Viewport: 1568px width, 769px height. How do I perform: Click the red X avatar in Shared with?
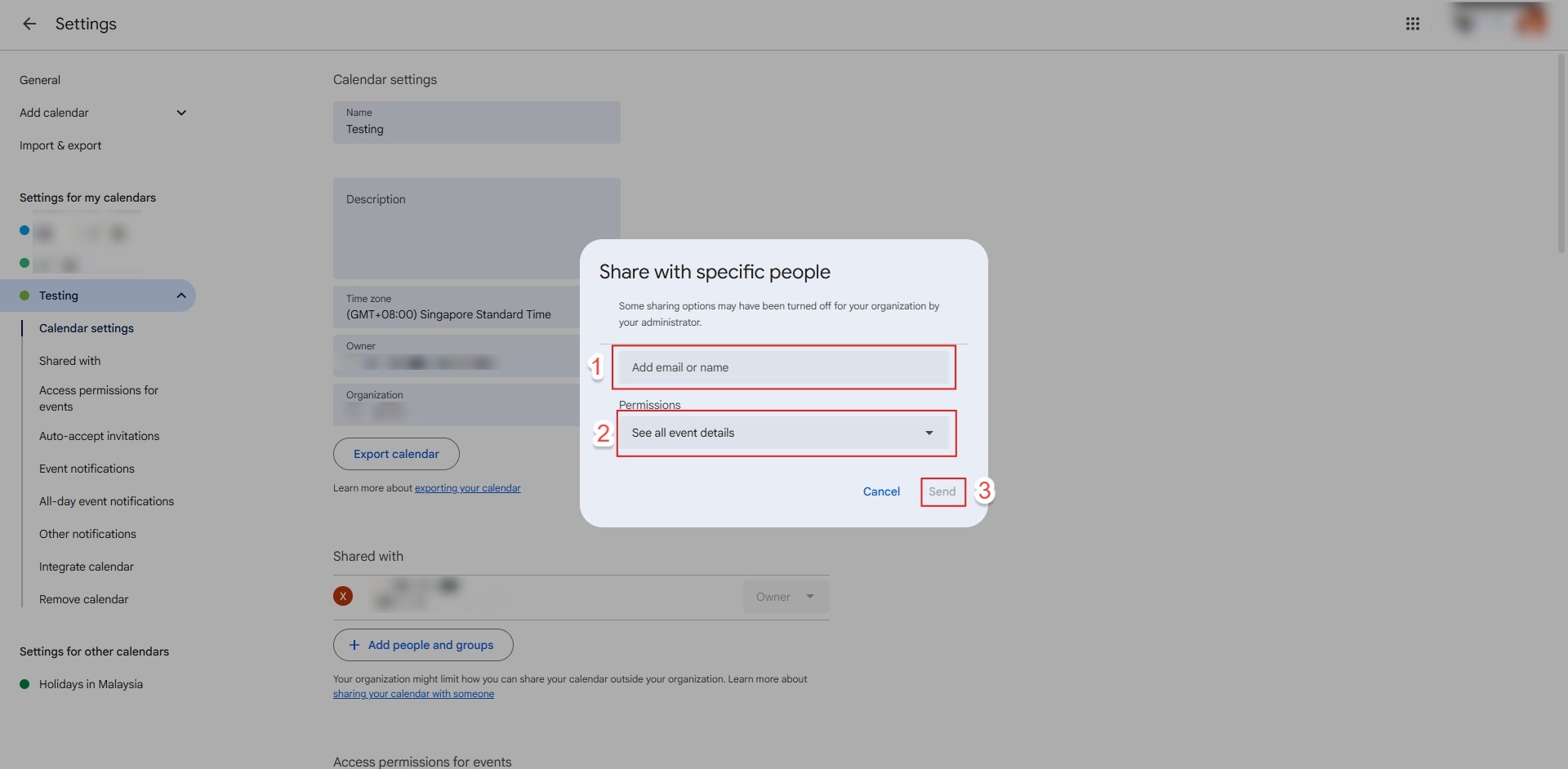pos(343,597)
